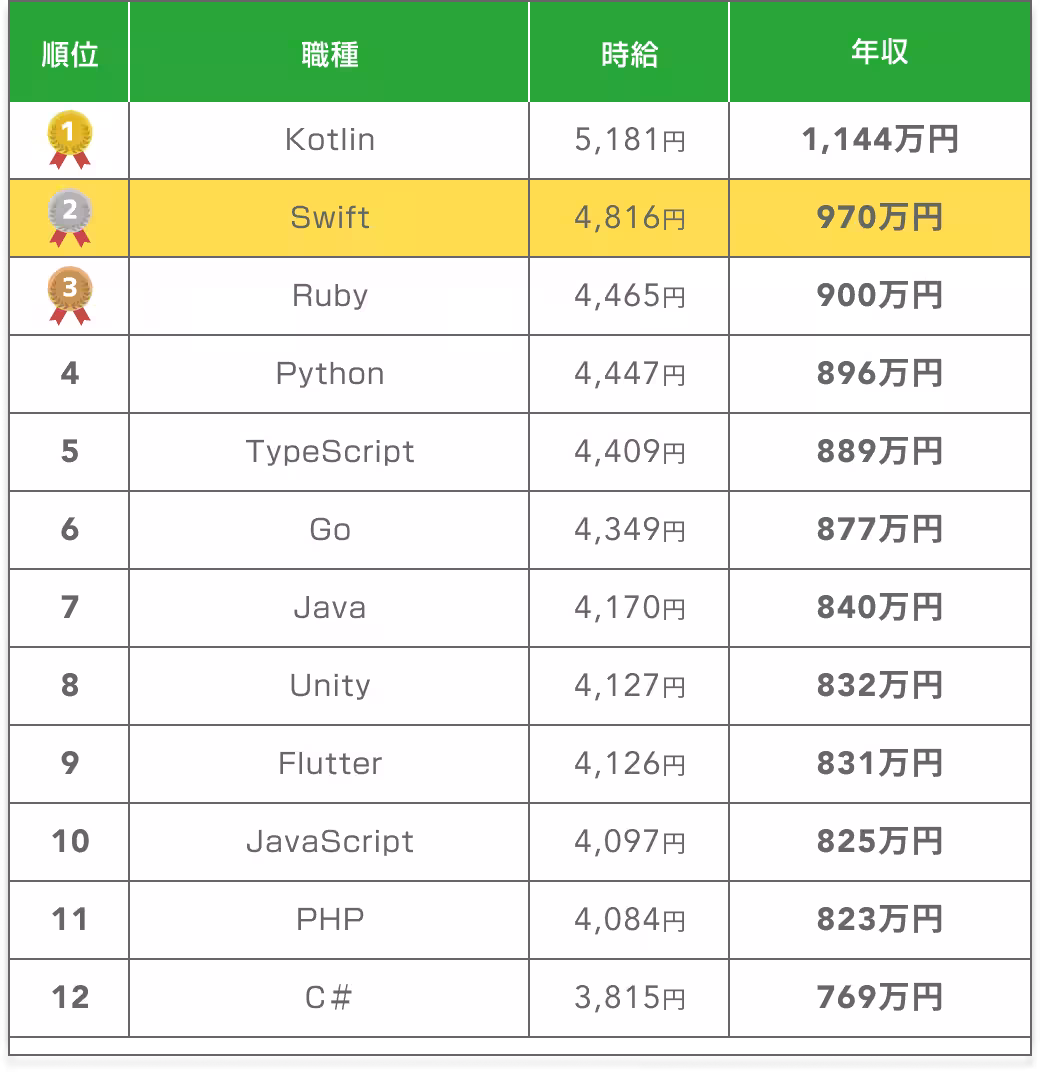Viewport: 1040px width, 1072px height.
Task: Select the Flutter row label
Action: coord(330,763)
